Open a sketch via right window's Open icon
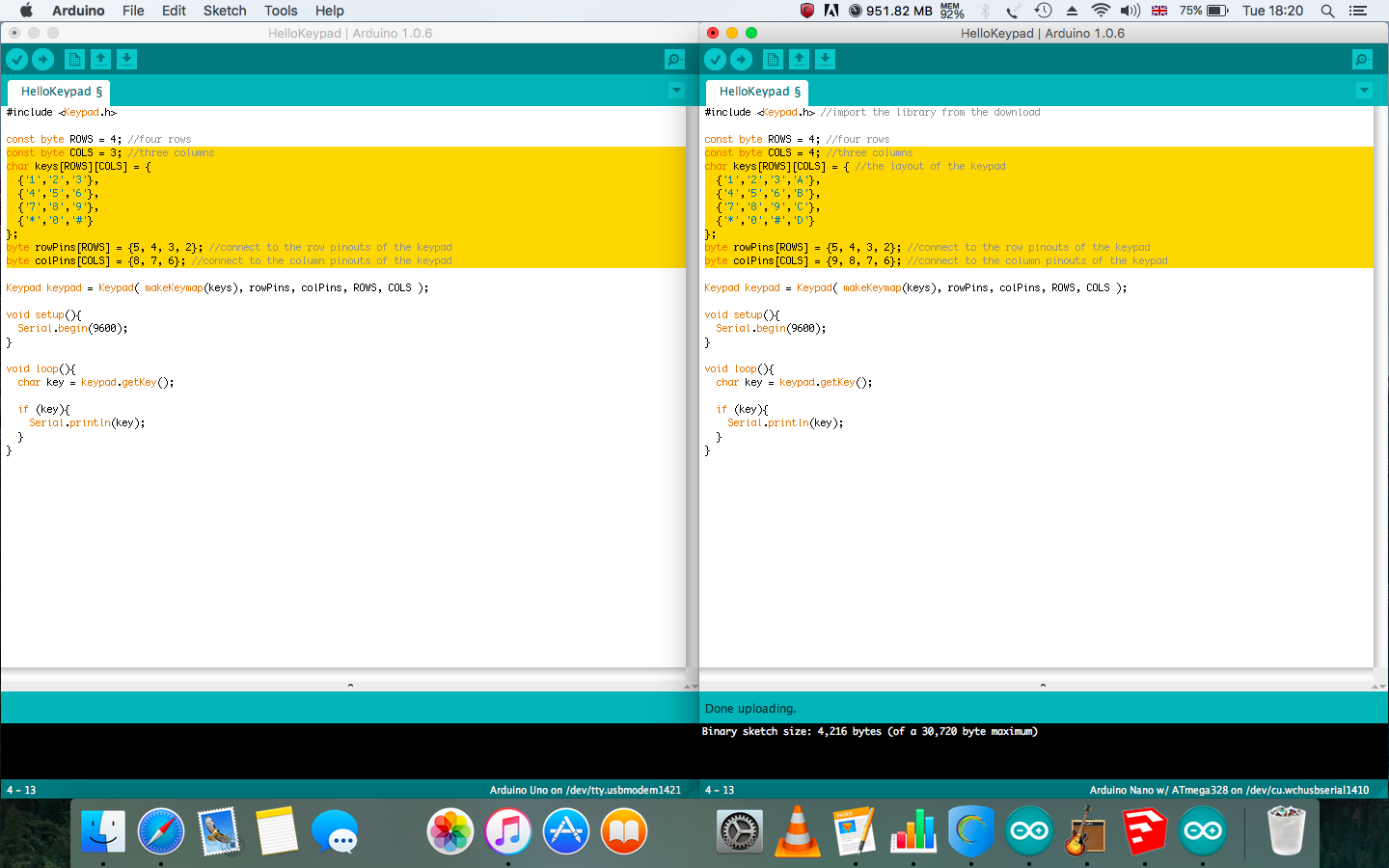Image resolution: width=1389 pixels, height=868 pixels. [x=799, y=59]
